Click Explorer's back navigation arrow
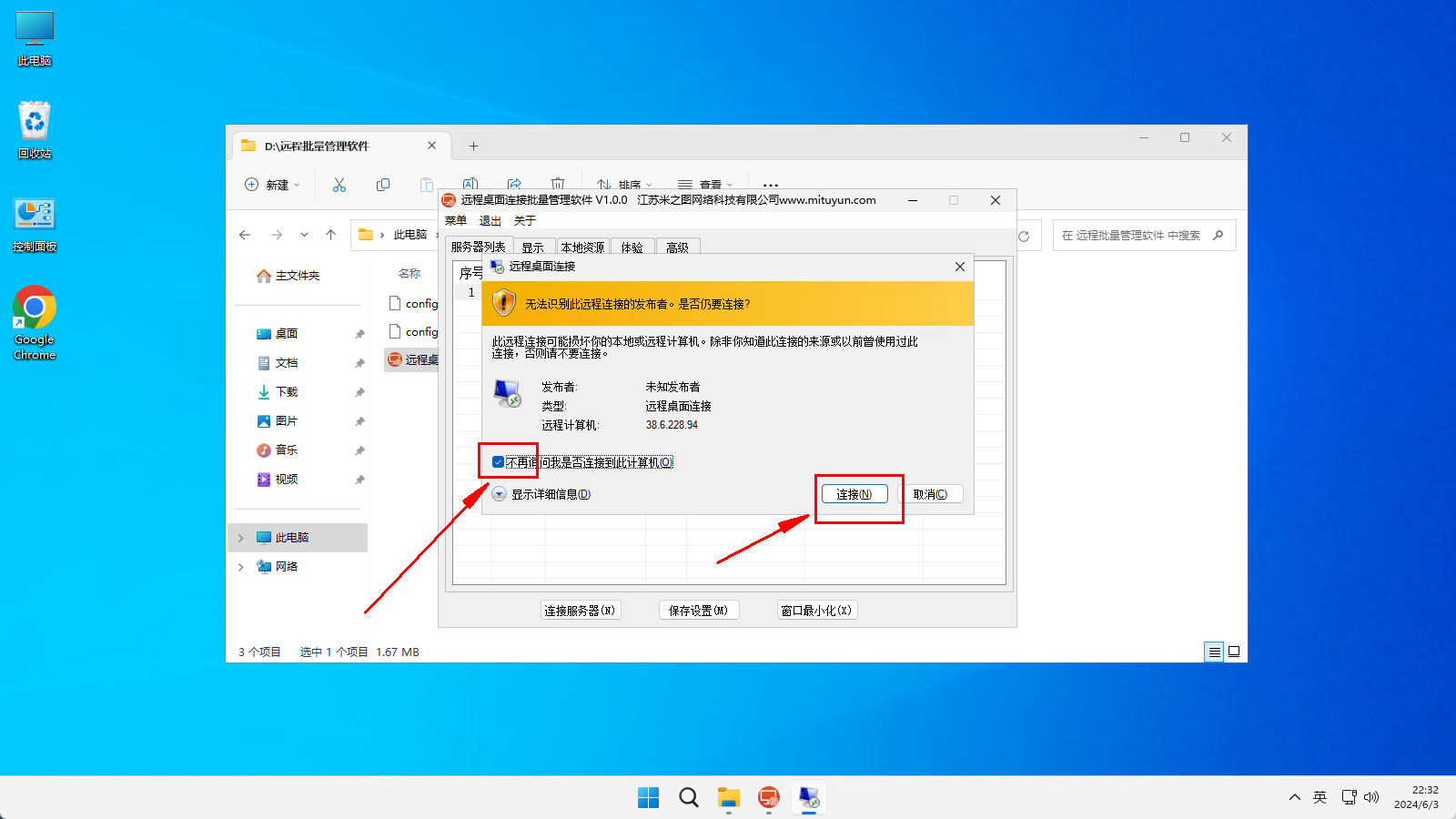The image size is (1456, 819). tap(245, 235)
